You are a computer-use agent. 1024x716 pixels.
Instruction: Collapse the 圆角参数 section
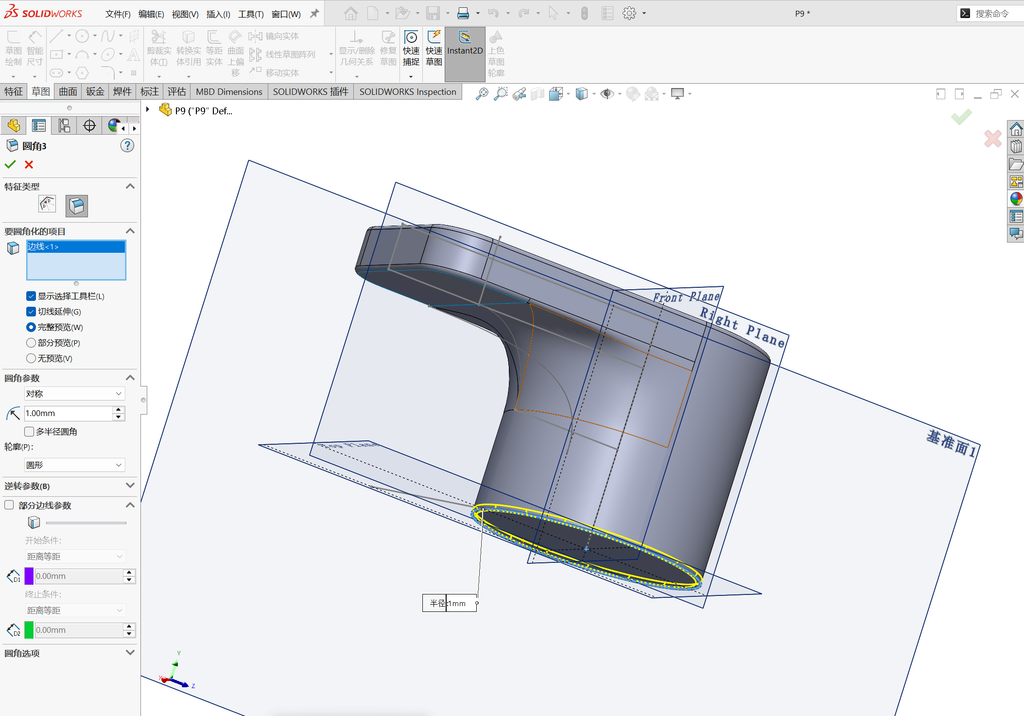(130, 378)
